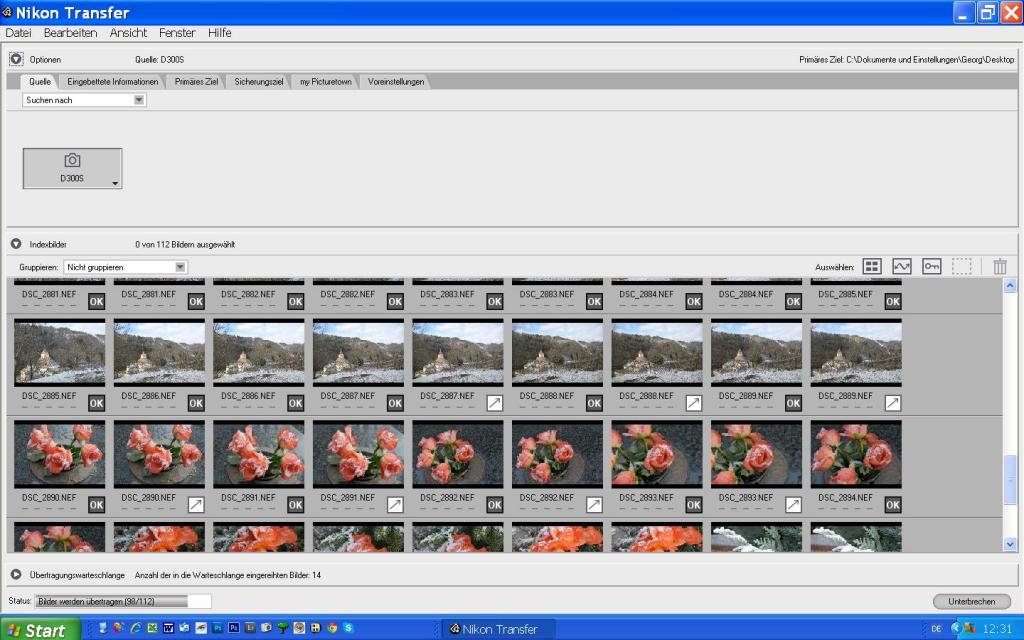Click the Show Desktop taskbar icon
The height and width of the screenshot is (640, 1024).
(x=103, y=628)
